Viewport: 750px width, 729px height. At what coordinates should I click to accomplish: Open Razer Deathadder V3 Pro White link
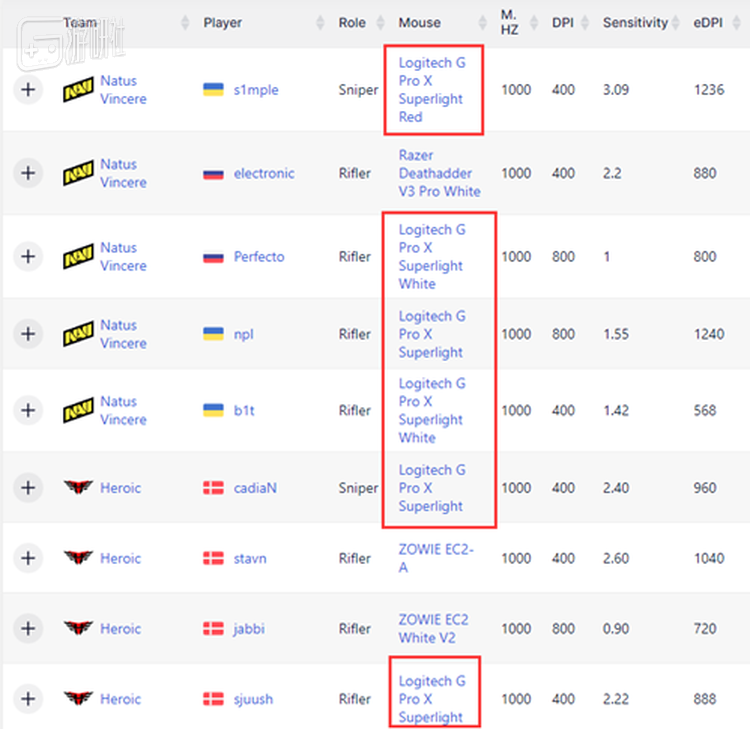[x=440, y=173]
